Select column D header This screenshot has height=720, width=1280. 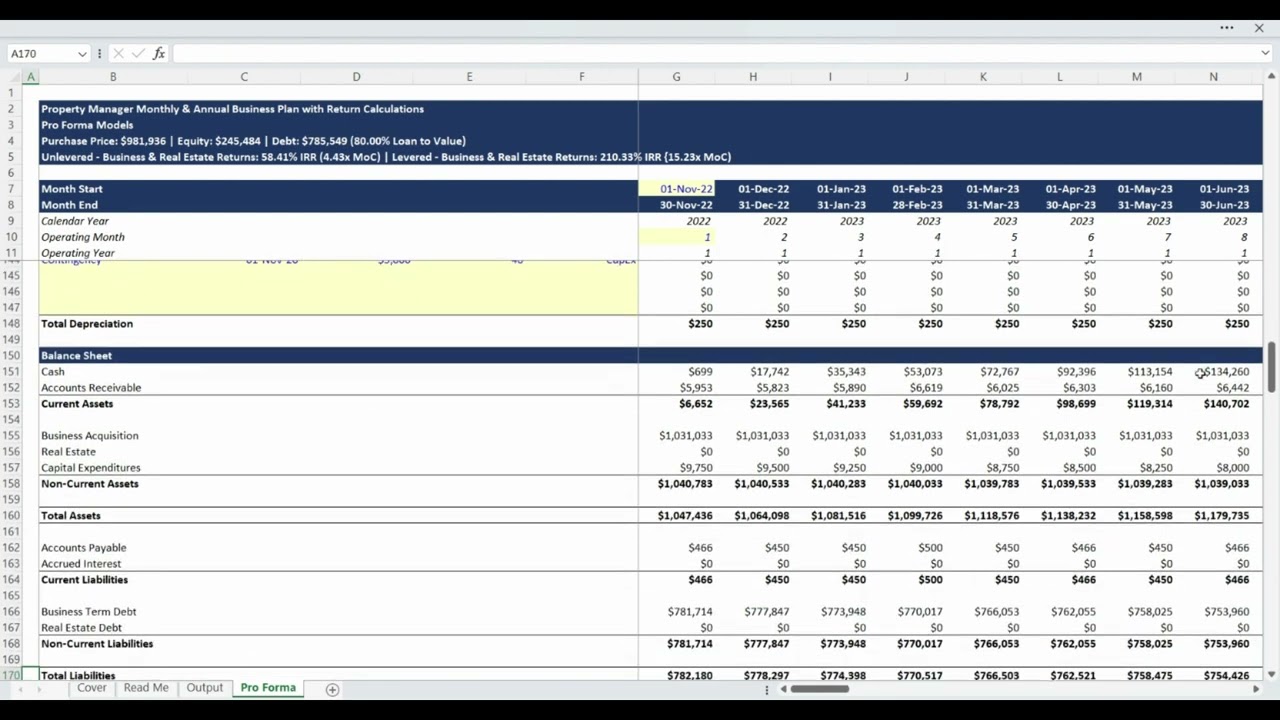[x=356, y=77]
